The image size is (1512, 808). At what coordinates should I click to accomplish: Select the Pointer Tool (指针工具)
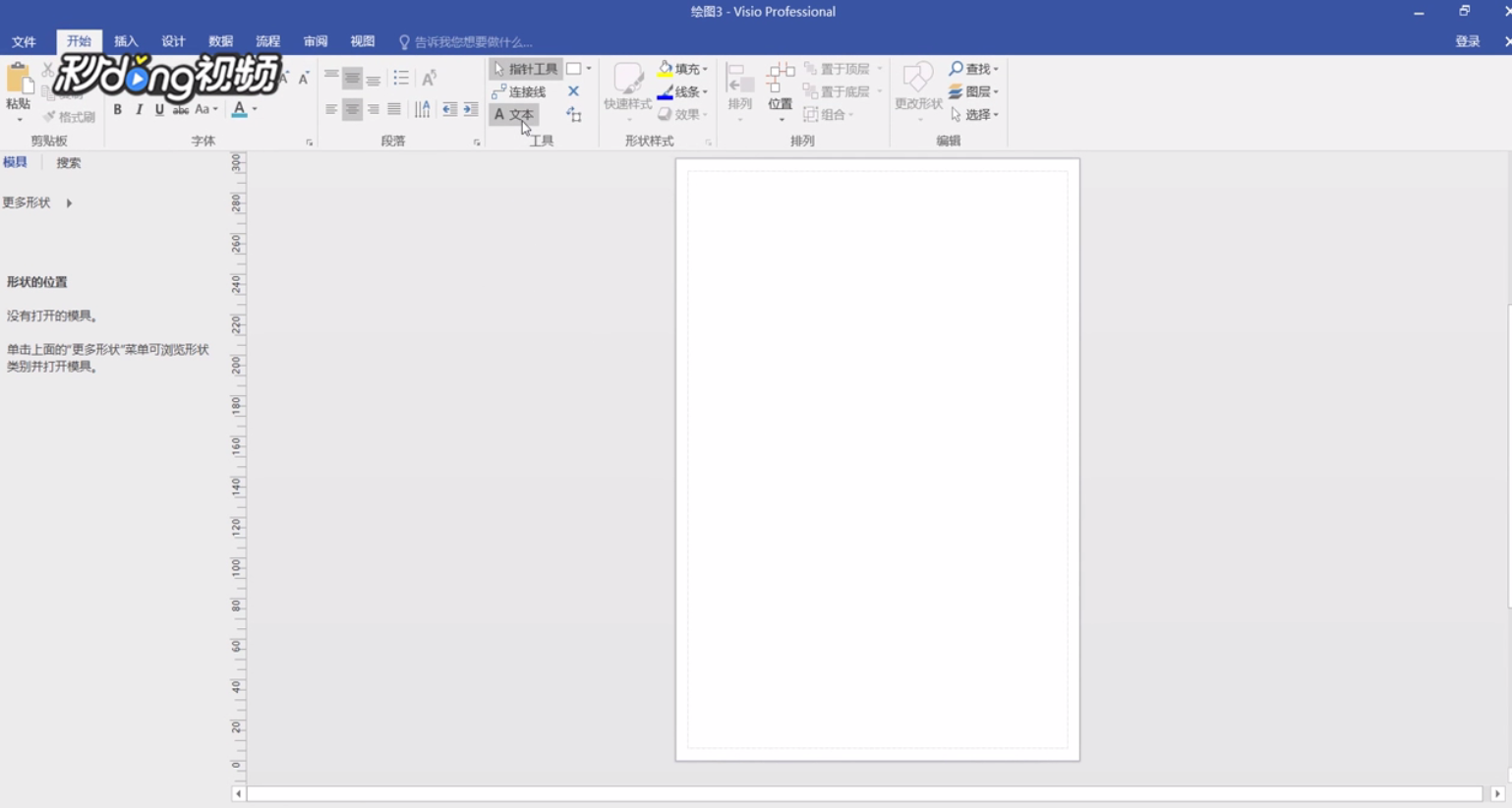coord(526,69)
